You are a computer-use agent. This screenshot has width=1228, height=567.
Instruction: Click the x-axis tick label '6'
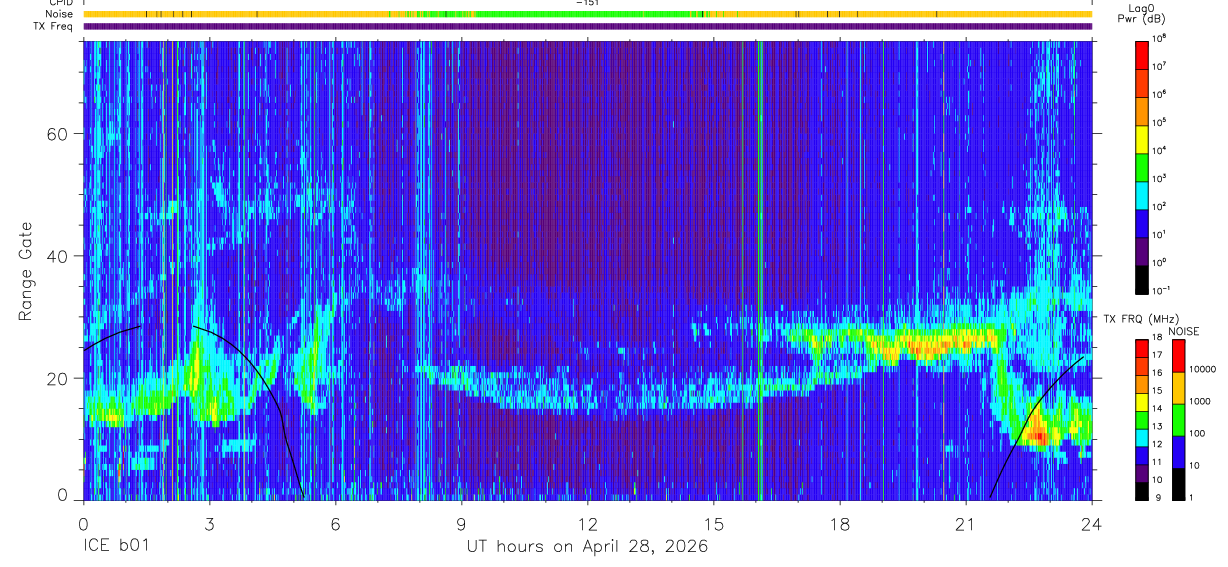click(x=335, y=523)
